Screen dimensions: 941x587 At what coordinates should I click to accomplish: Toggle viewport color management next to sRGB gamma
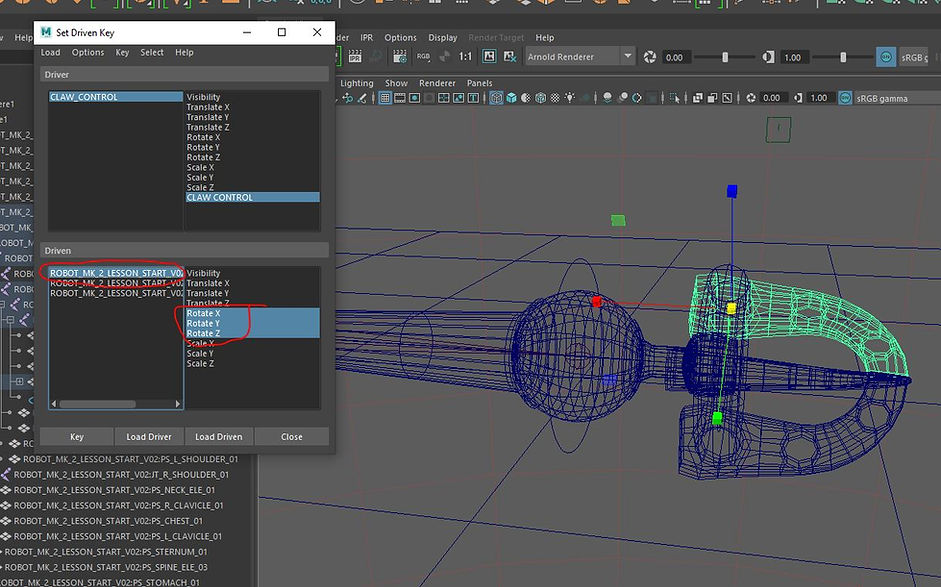[x=845, y=98]
